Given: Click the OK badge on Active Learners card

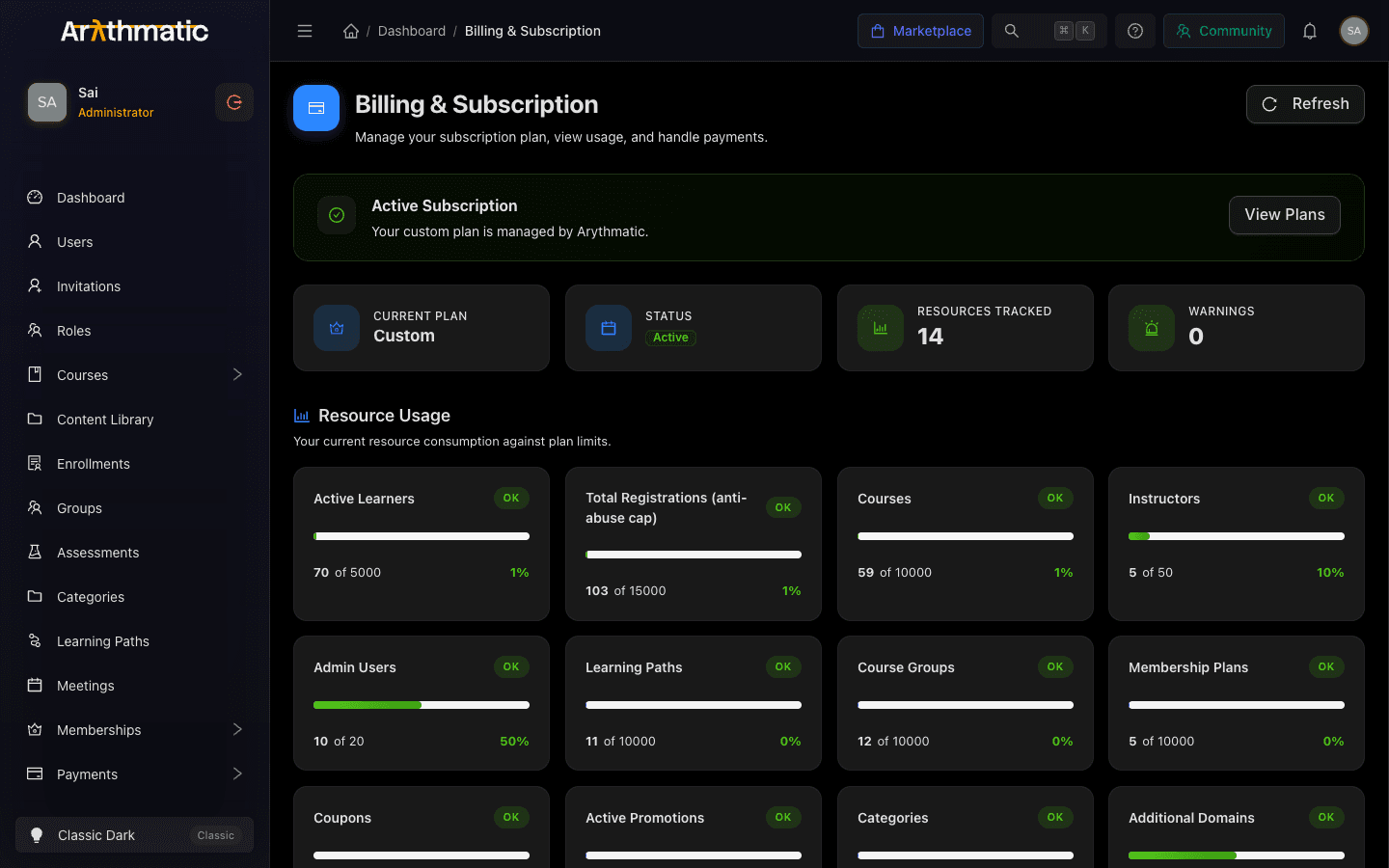Looking at the screenshot, I should pyautogui.click(x=511, y=499).
